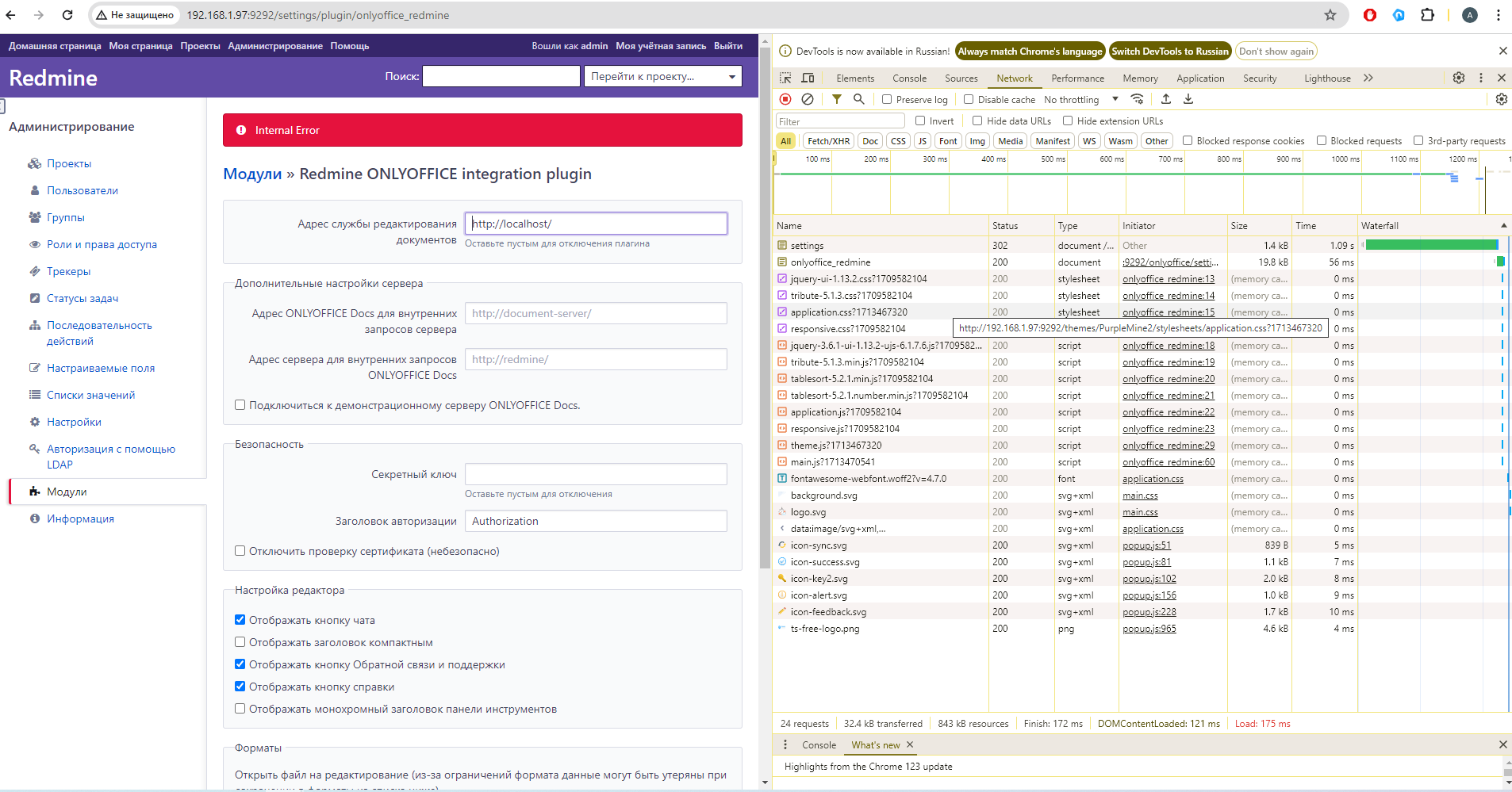1512x792 pixels.
Task: Open the project jump dropdown
Action: (662, 76)
